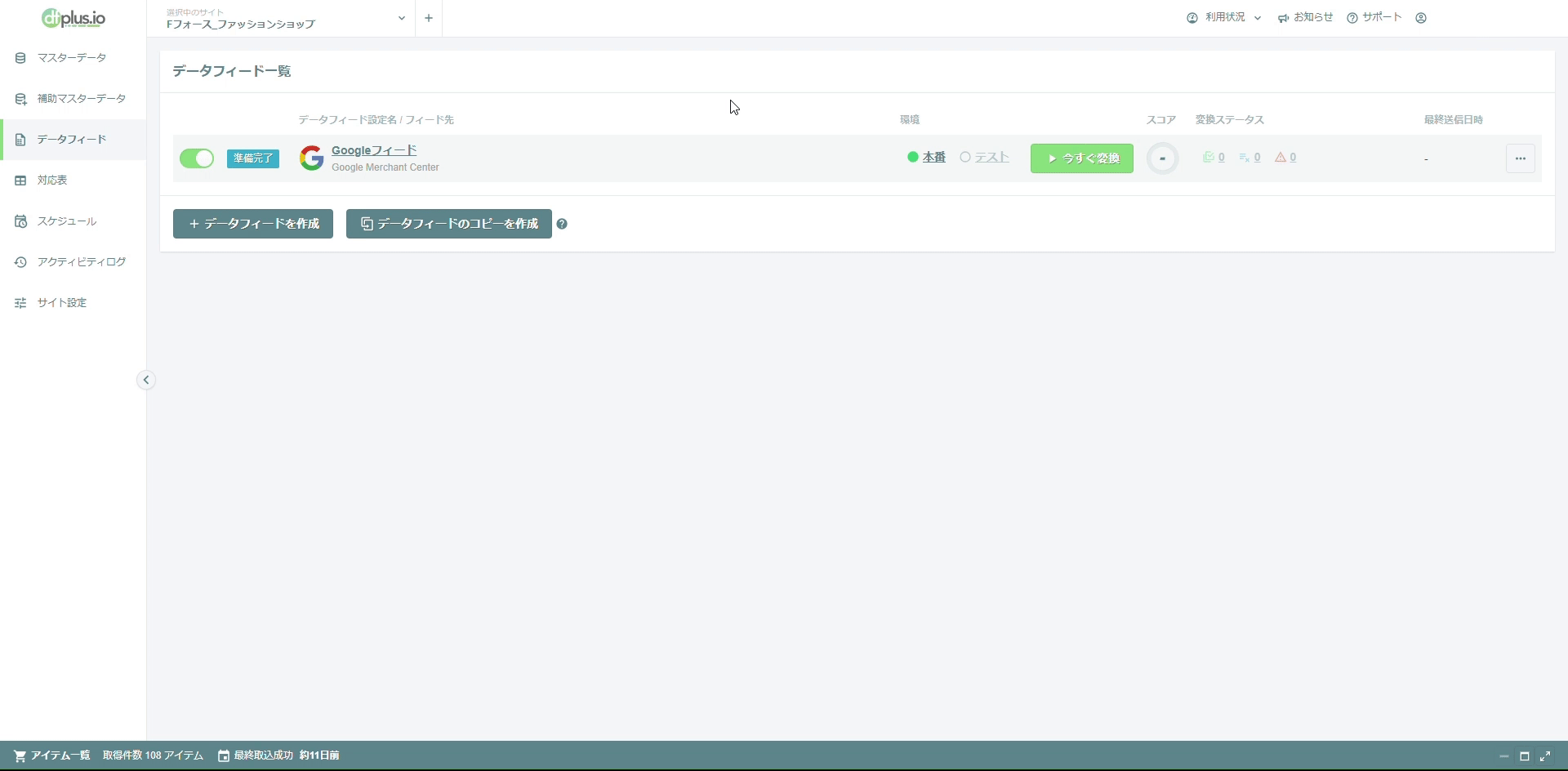Open サポート help menu
The image size is (1568, 771).
click(x=1374, y=17)
